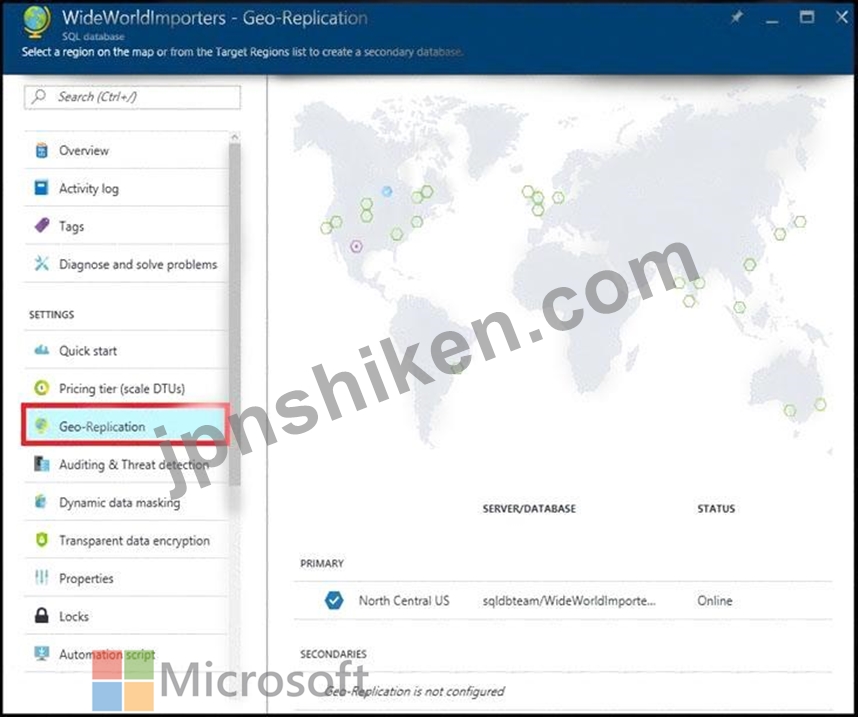Select the purple hexagon region marker in southern US

pyautogui.click(x=356, y=246)
